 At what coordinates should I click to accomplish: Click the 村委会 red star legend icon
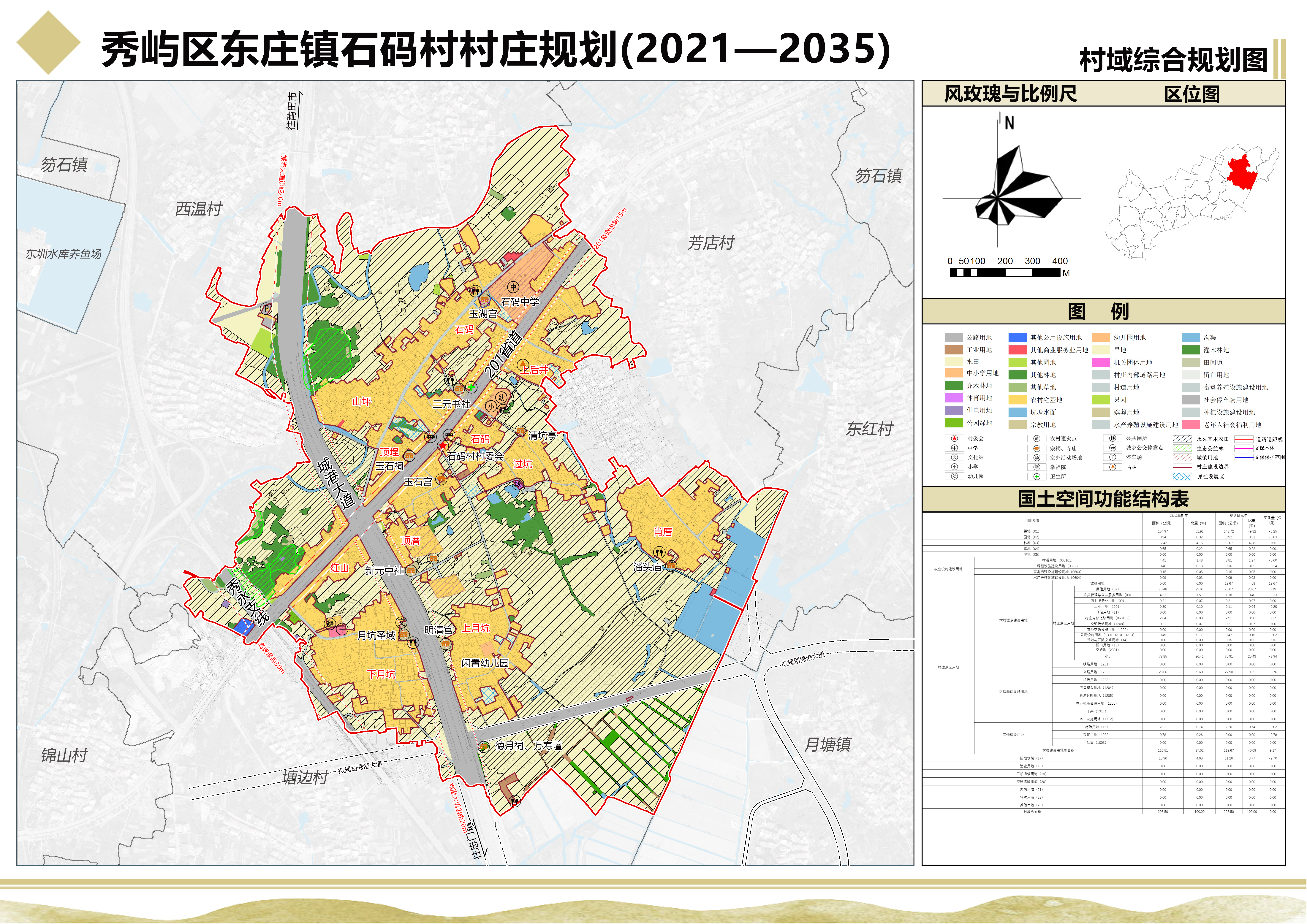point(955,438)
